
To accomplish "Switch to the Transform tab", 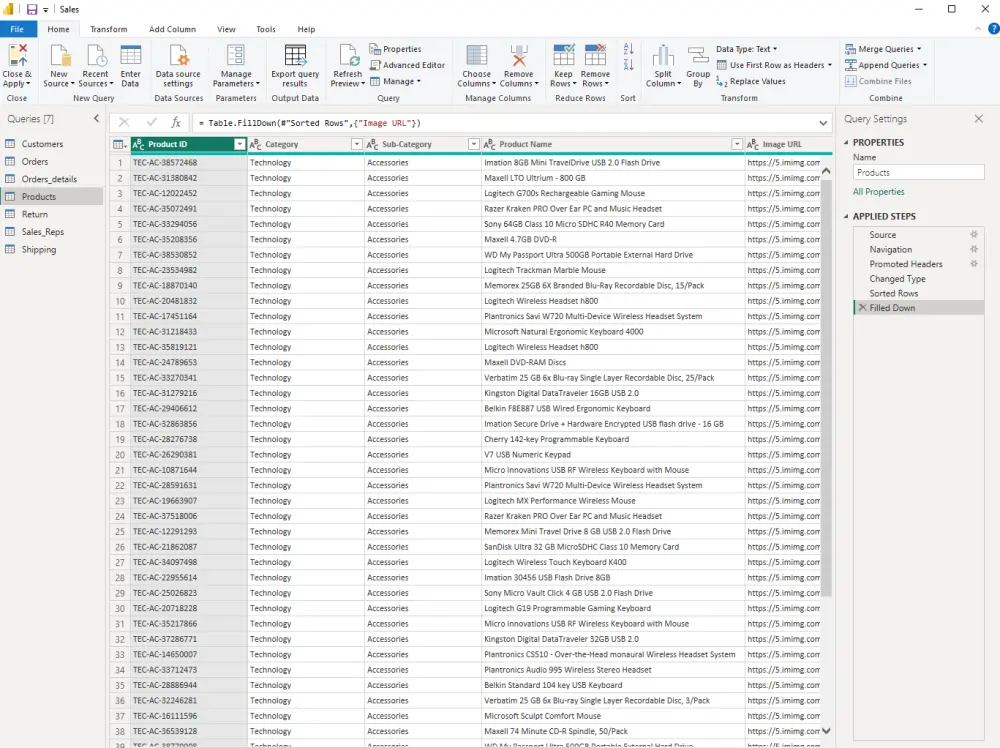I will pyautogui.click(x=108, y=29).
